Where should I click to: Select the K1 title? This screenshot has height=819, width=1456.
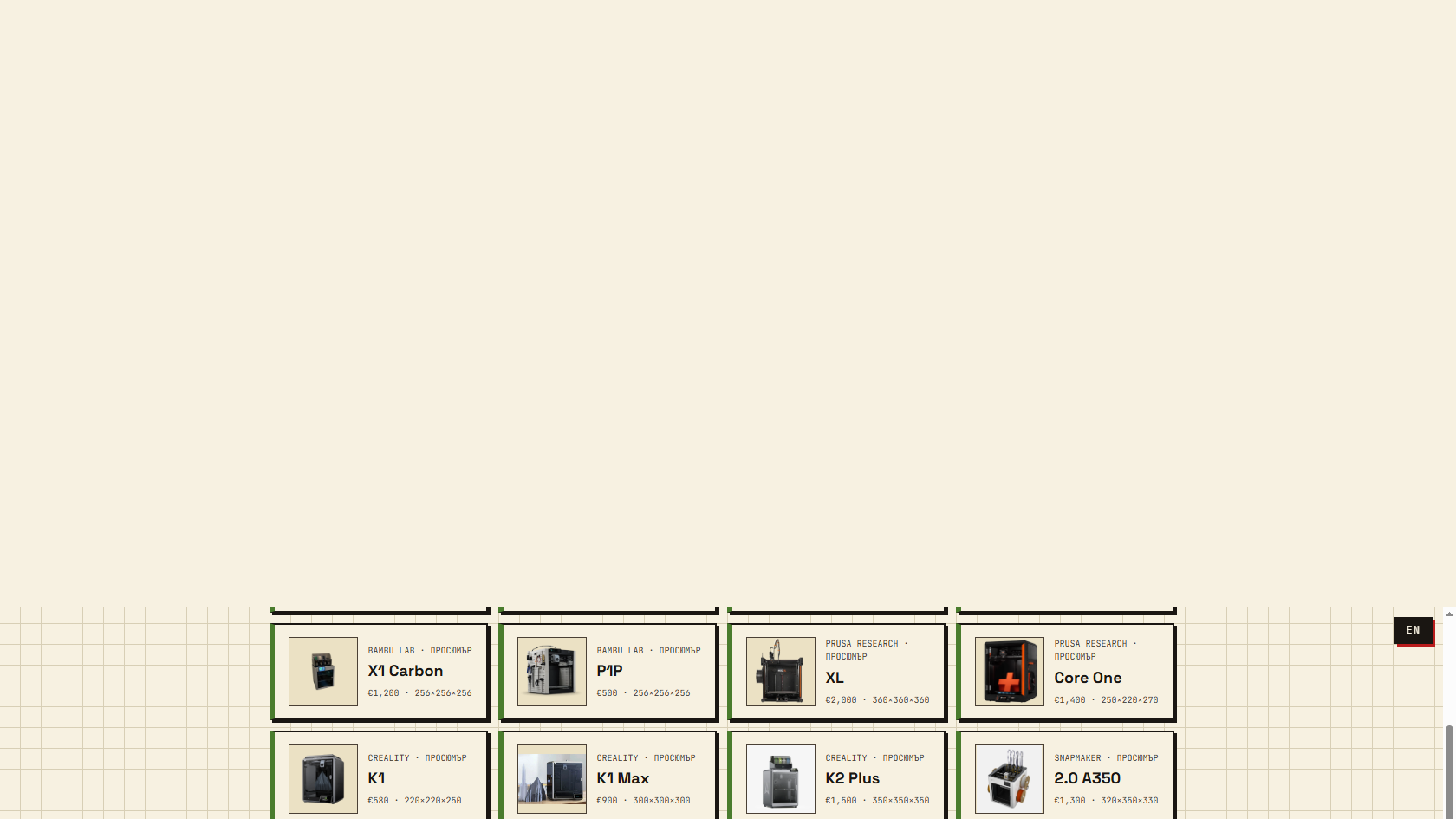point(376,778)
